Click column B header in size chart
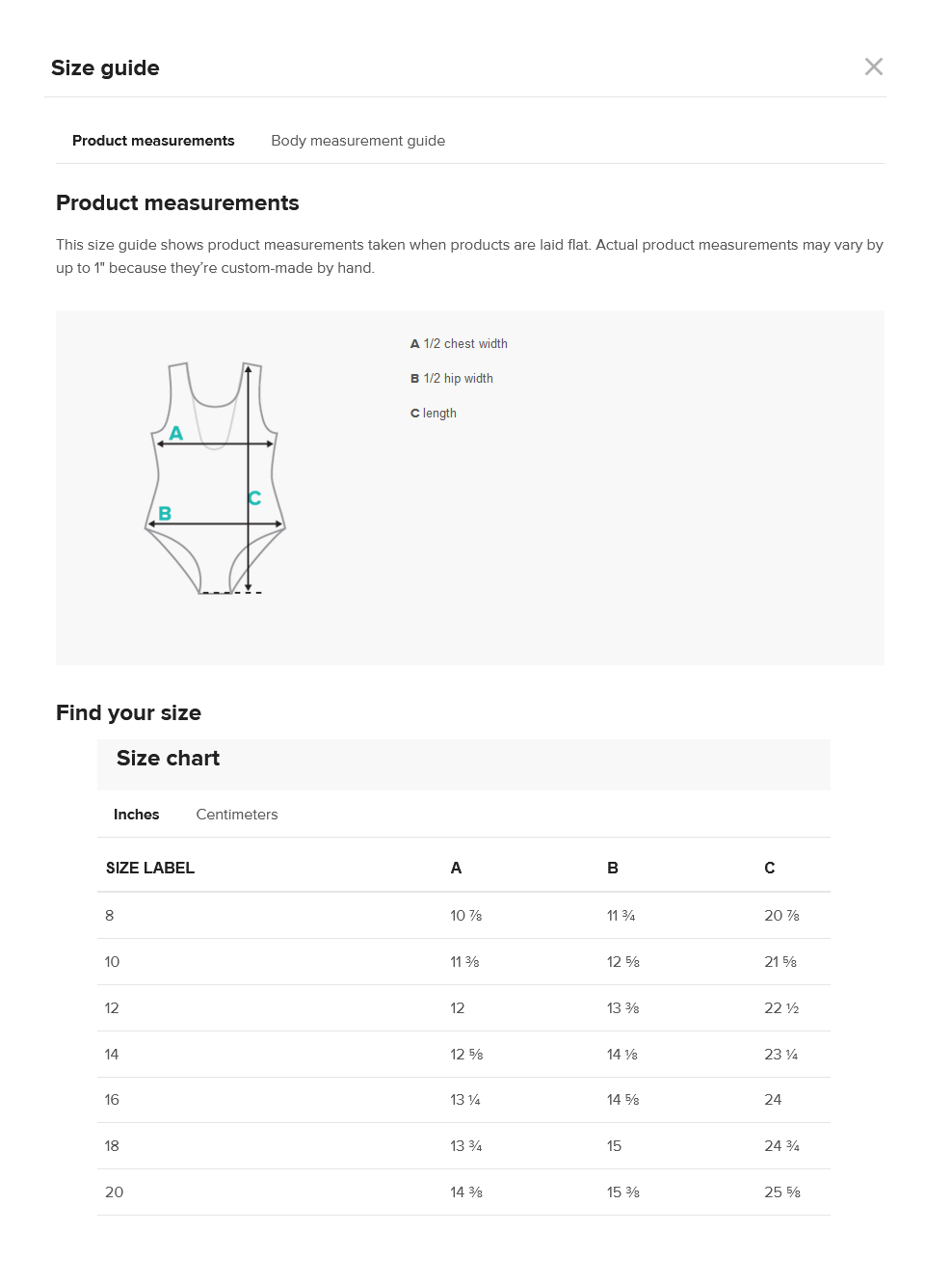 click(x=613, y=868)
